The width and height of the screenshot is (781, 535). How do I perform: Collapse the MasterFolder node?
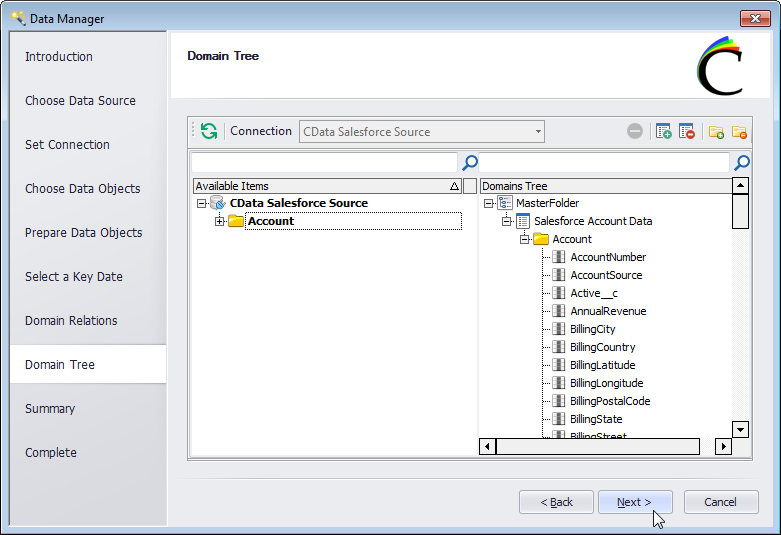[x=488, y=203]
